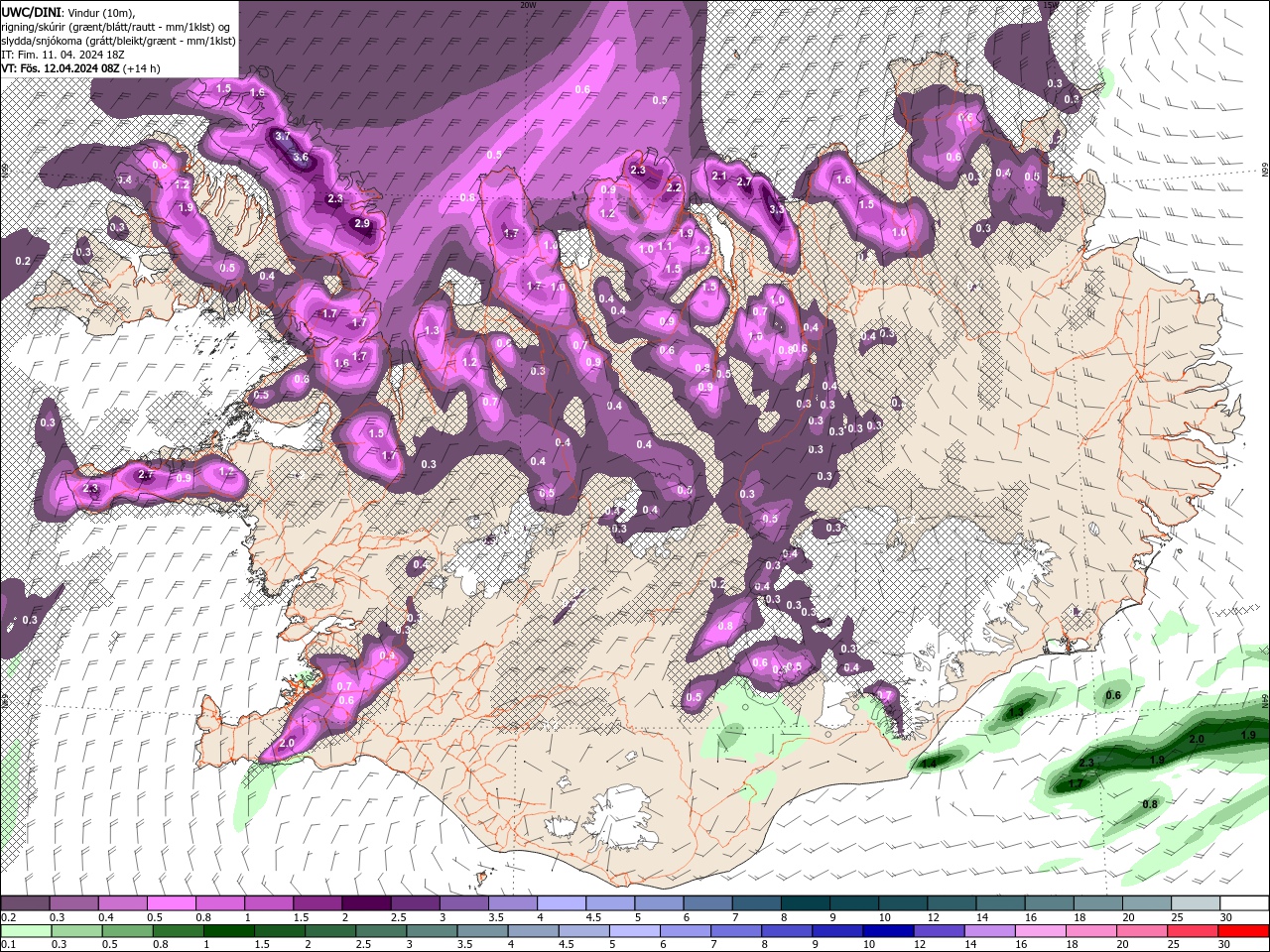Image resolution: width=1270 pixels, height=952 pixels.
Task: Click the 'VT: Fös. 12.04.2024 08Z' valid time
Action: click(61, 68)
